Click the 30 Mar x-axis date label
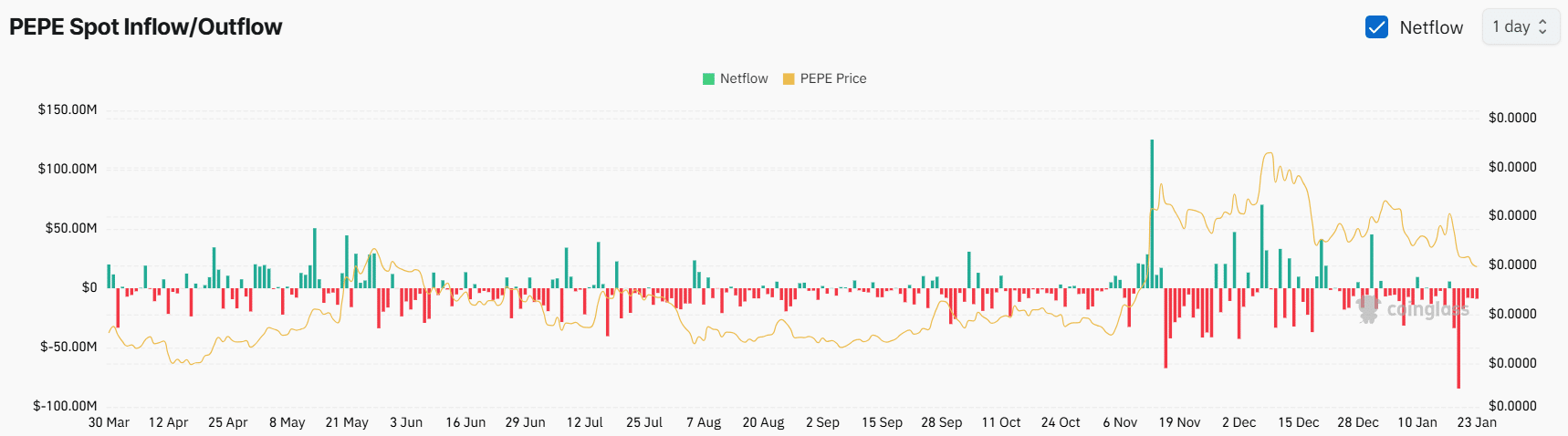Viewport: 1568px width, 436px height. pyautogui.click(x=109, y=422)
